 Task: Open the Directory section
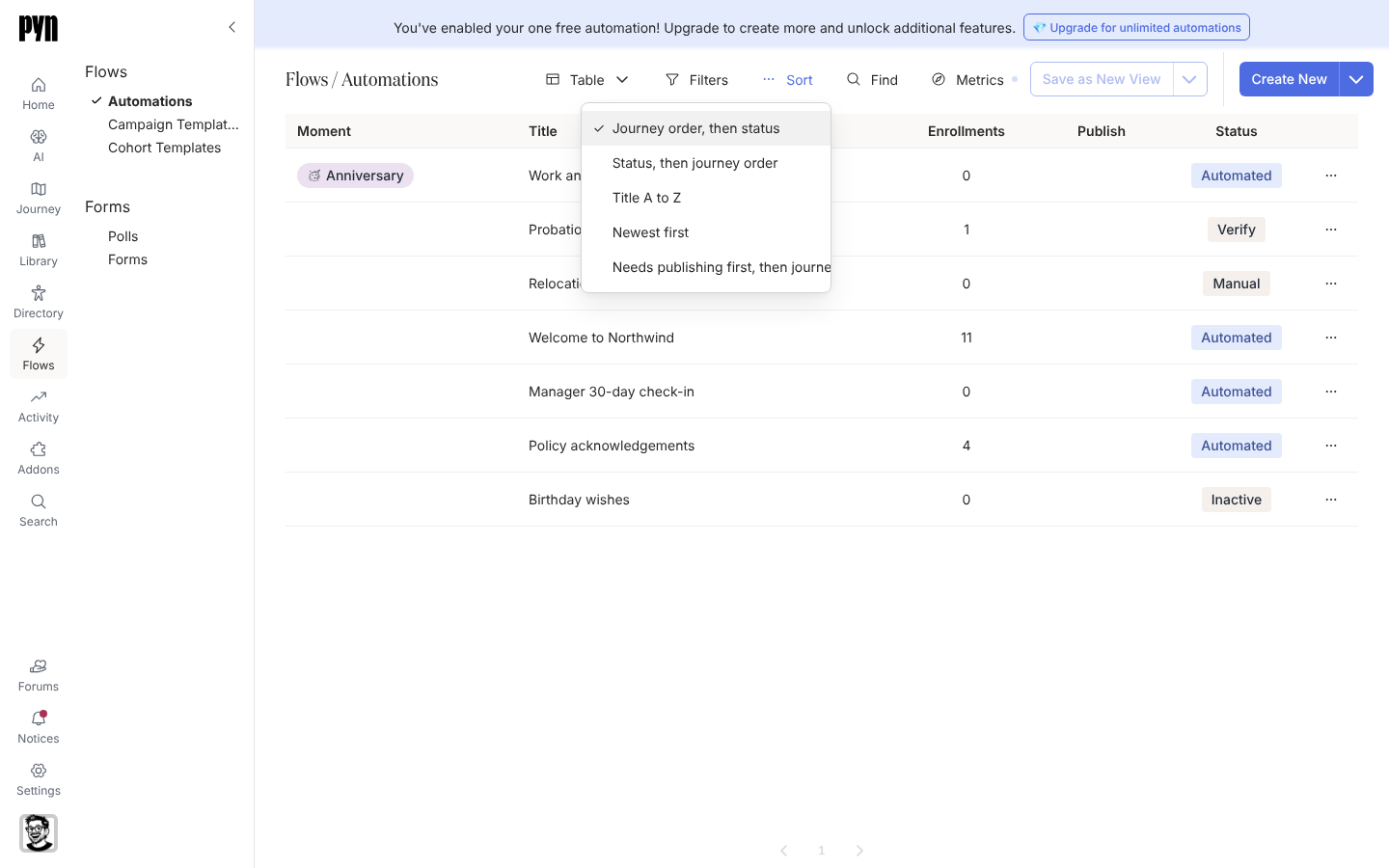coord(39,302)
